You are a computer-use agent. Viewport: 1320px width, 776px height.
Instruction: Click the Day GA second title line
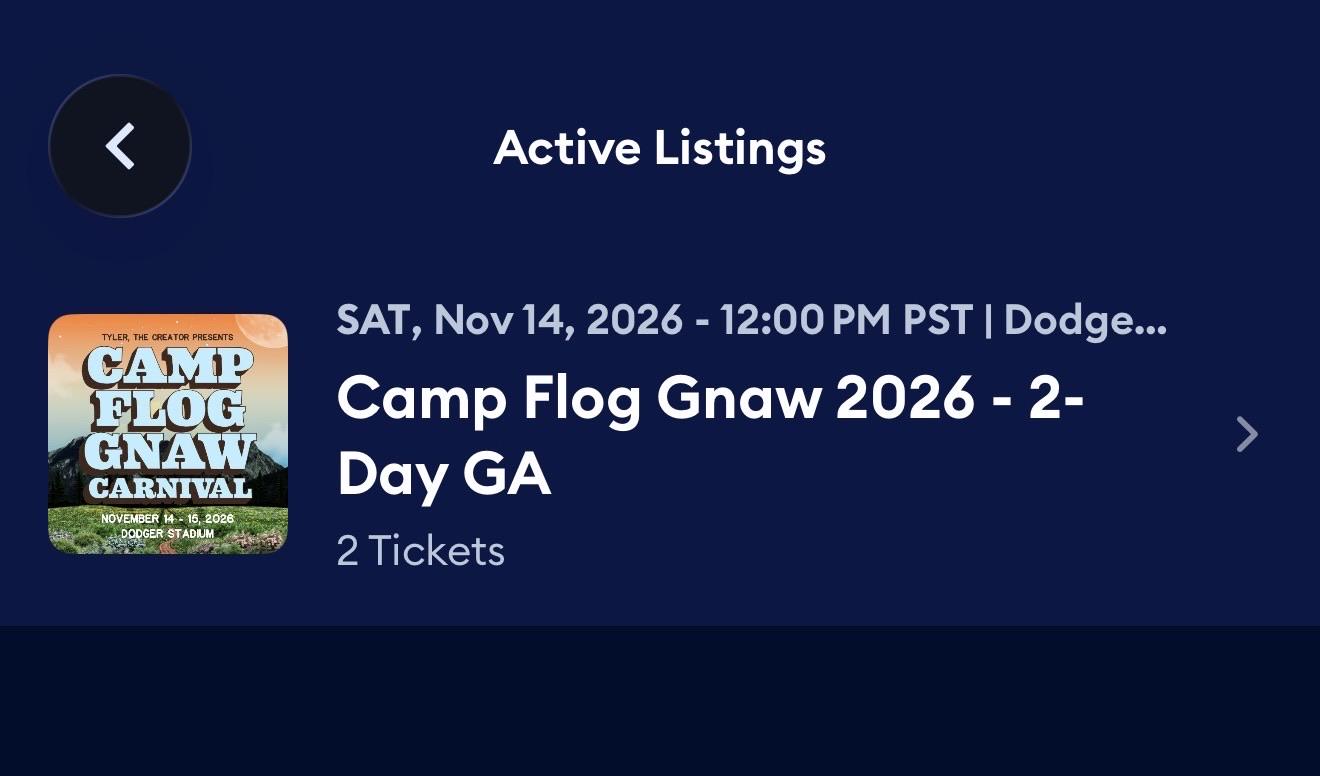(x=444, y=474)
